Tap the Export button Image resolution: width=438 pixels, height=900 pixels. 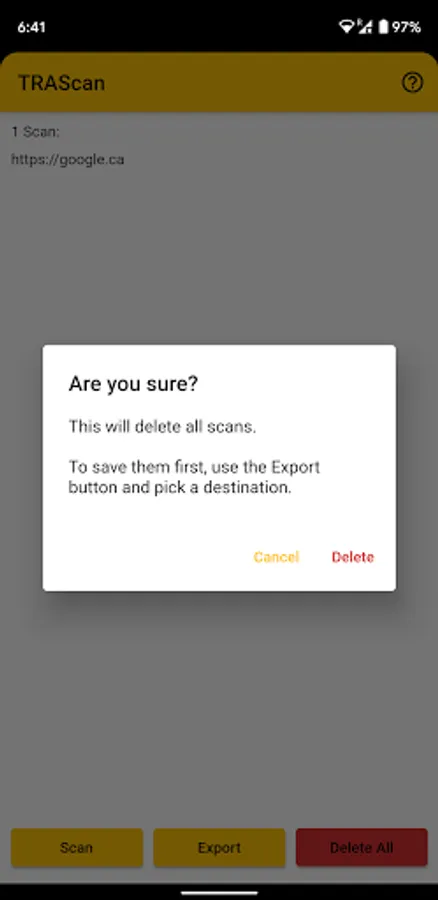pos(219,847)
